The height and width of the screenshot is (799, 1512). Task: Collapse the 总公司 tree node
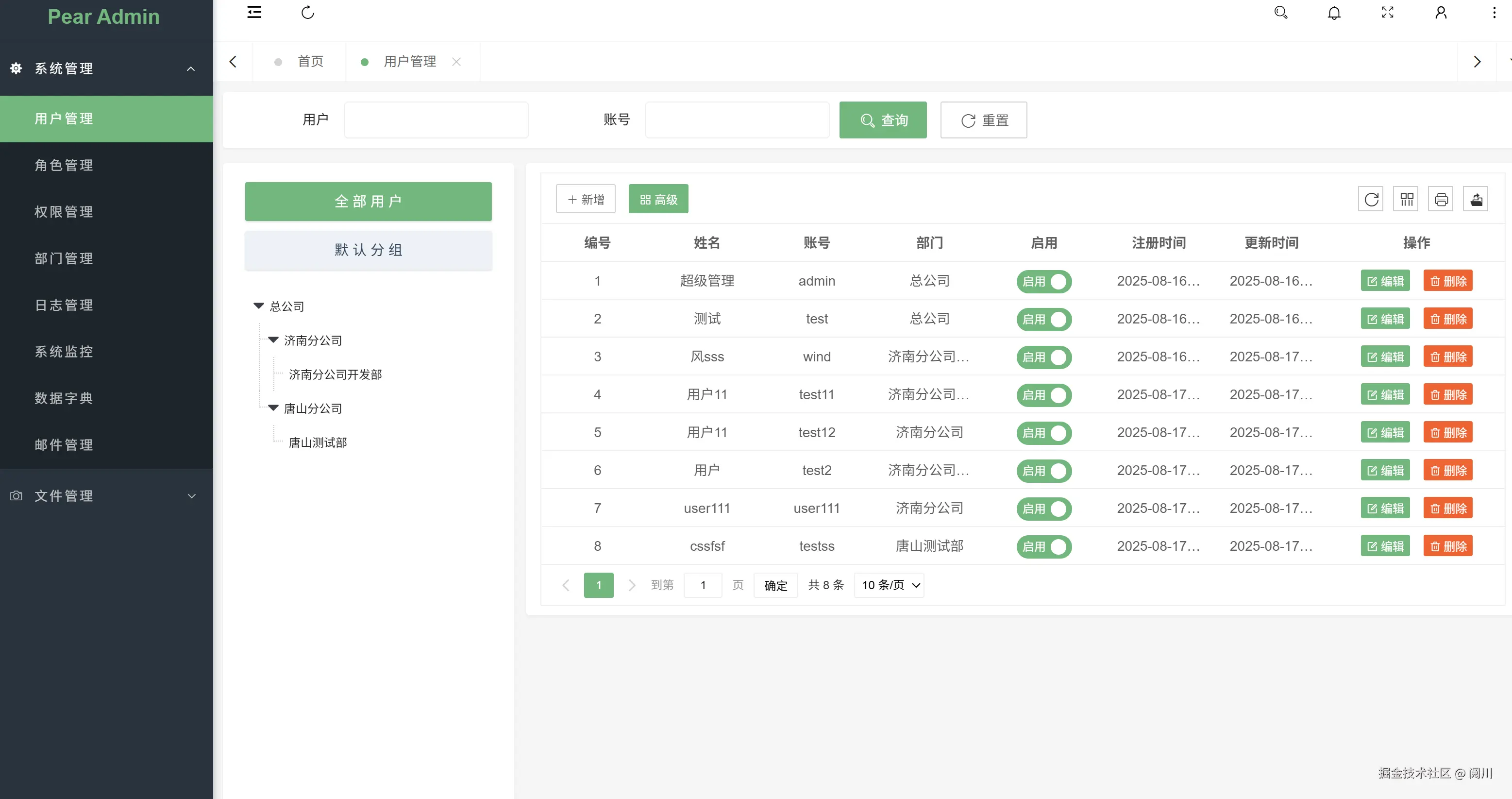[x=258, y=306]
